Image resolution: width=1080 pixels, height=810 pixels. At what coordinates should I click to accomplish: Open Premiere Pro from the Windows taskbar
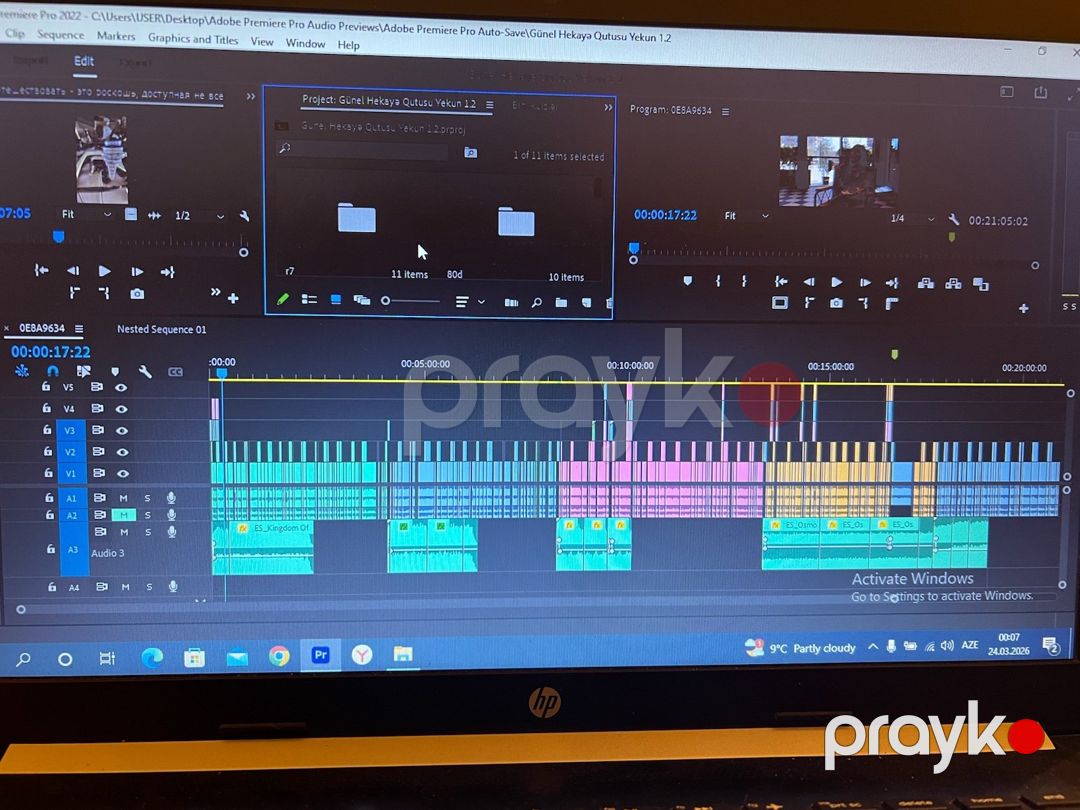tap(320, 655)
